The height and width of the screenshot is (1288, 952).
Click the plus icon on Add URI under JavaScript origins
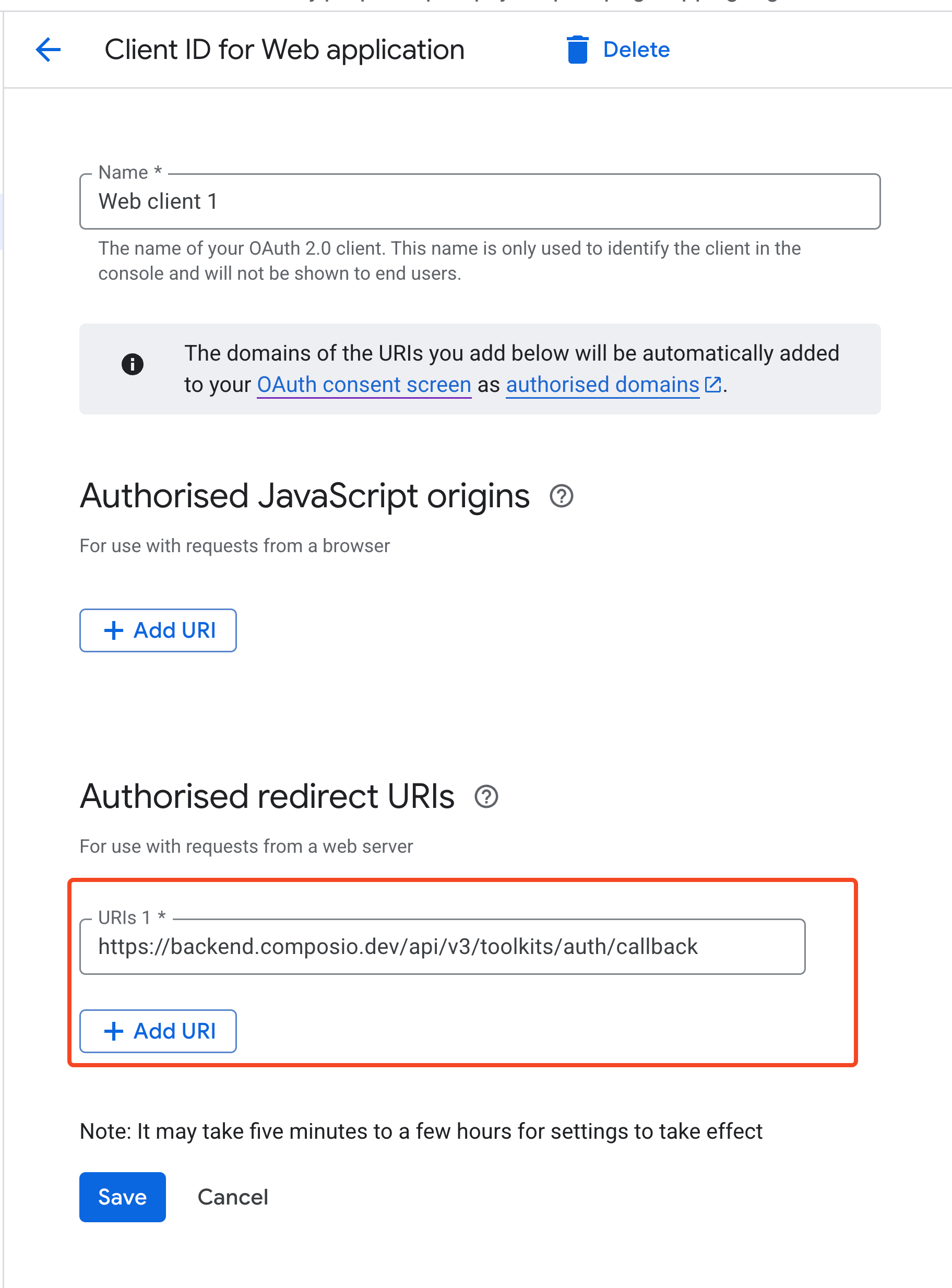(x=114, y=630)
